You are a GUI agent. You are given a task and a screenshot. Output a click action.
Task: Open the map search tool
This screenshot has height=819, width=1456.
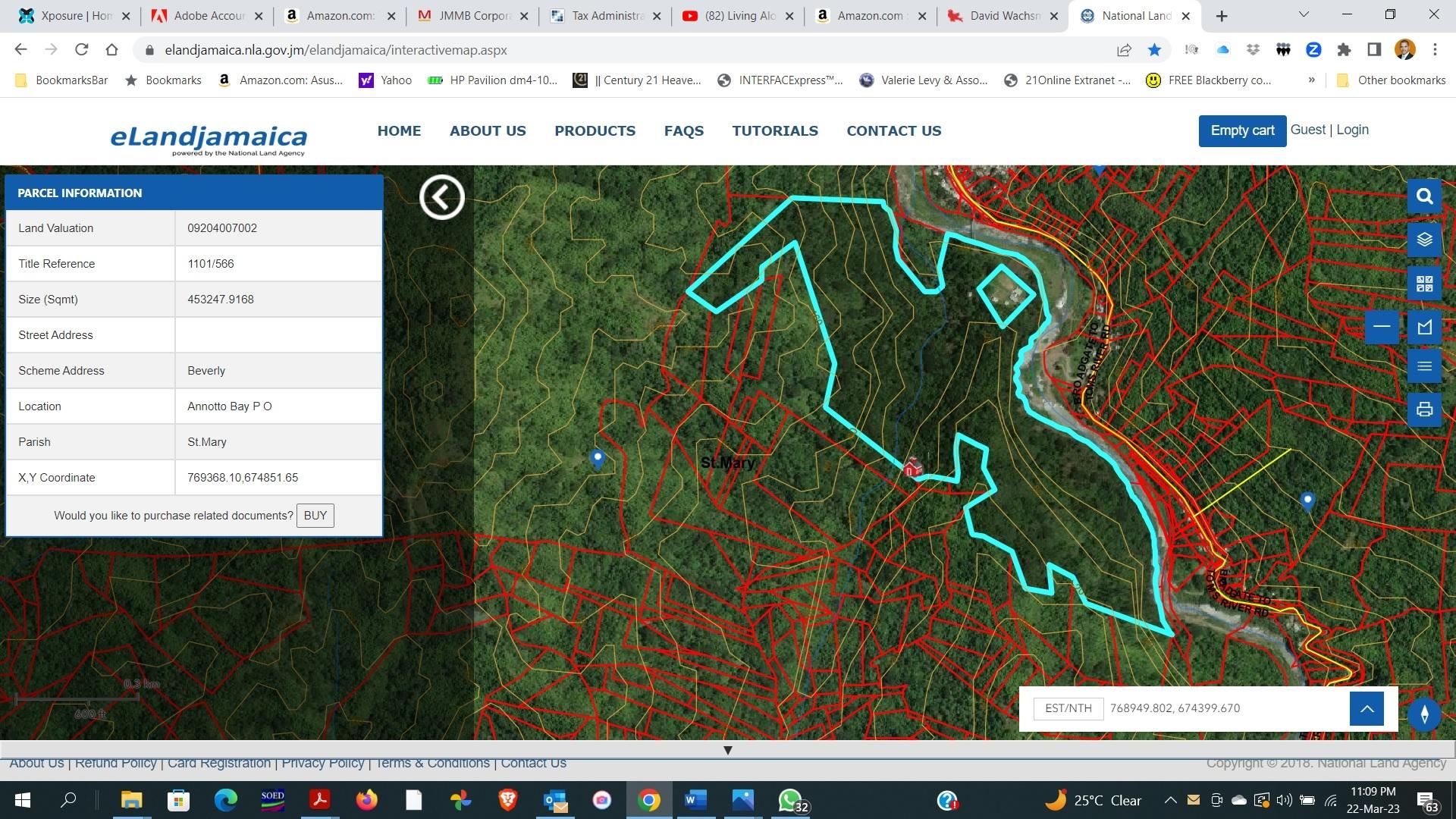pyautogui.click(x=1424, y=196)
